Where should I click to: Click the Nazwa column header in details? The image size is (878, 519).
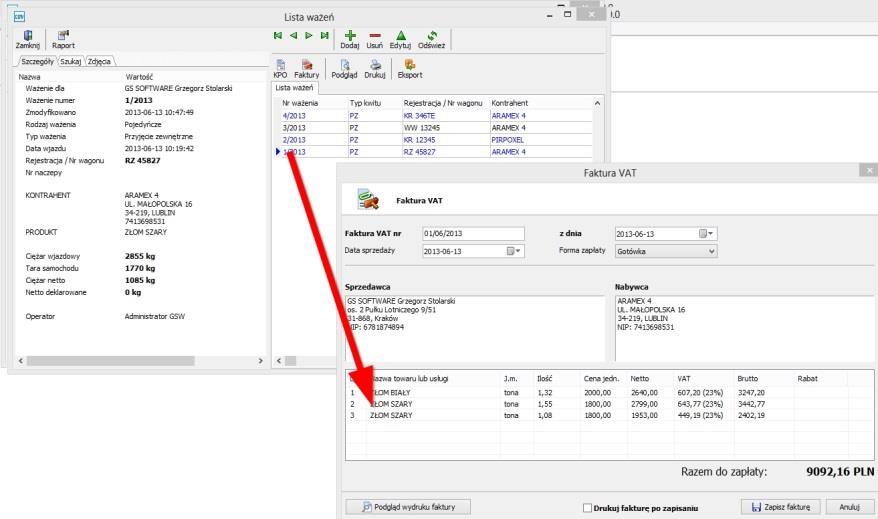pos(29,77)
